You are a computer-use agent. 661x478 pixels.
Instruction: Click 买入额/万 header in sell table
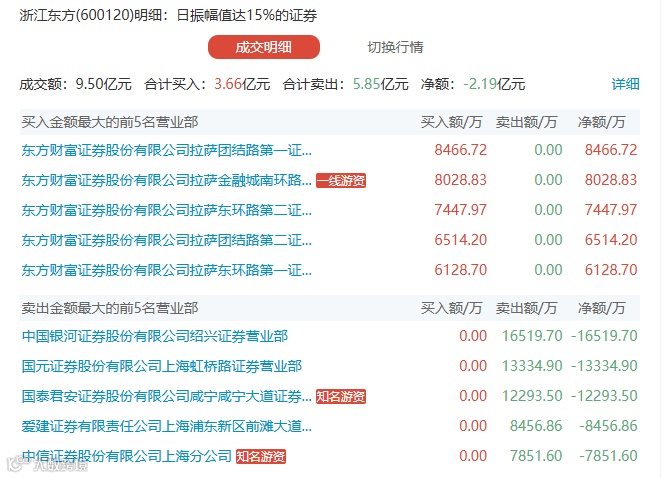tap(451, 308)
